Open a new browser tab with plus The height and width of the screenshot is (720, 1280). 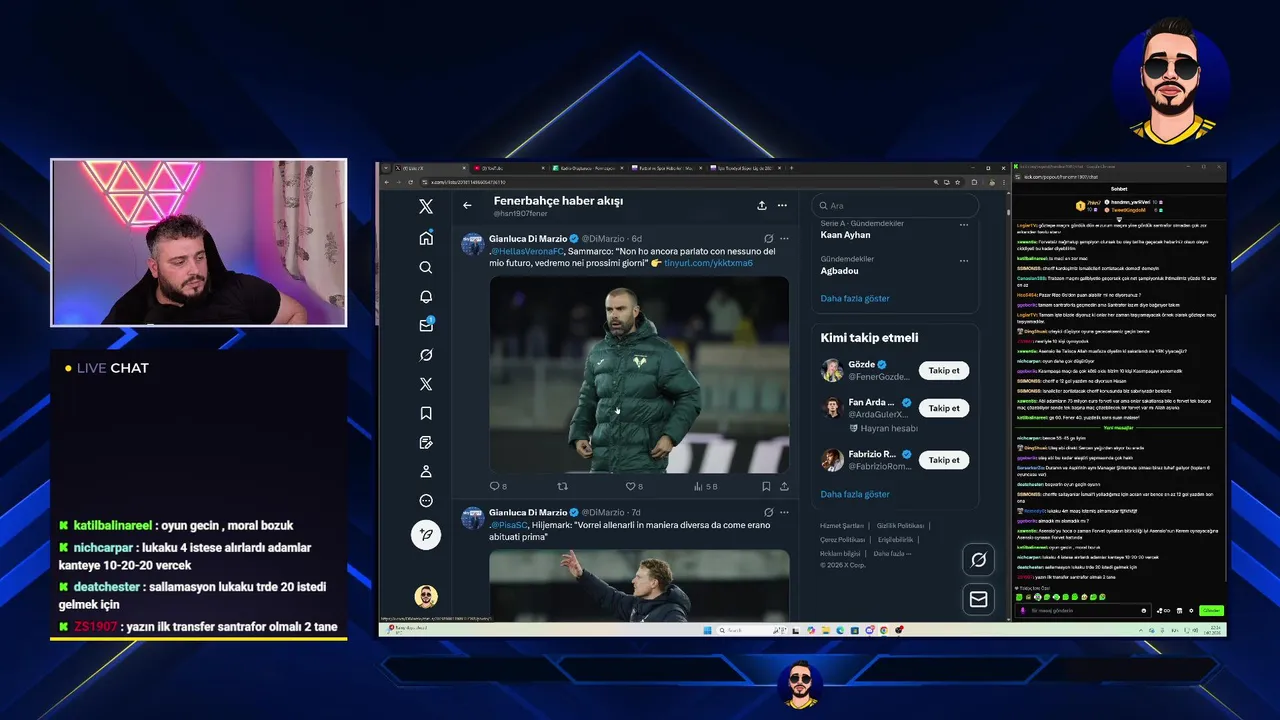click(792, 168)
